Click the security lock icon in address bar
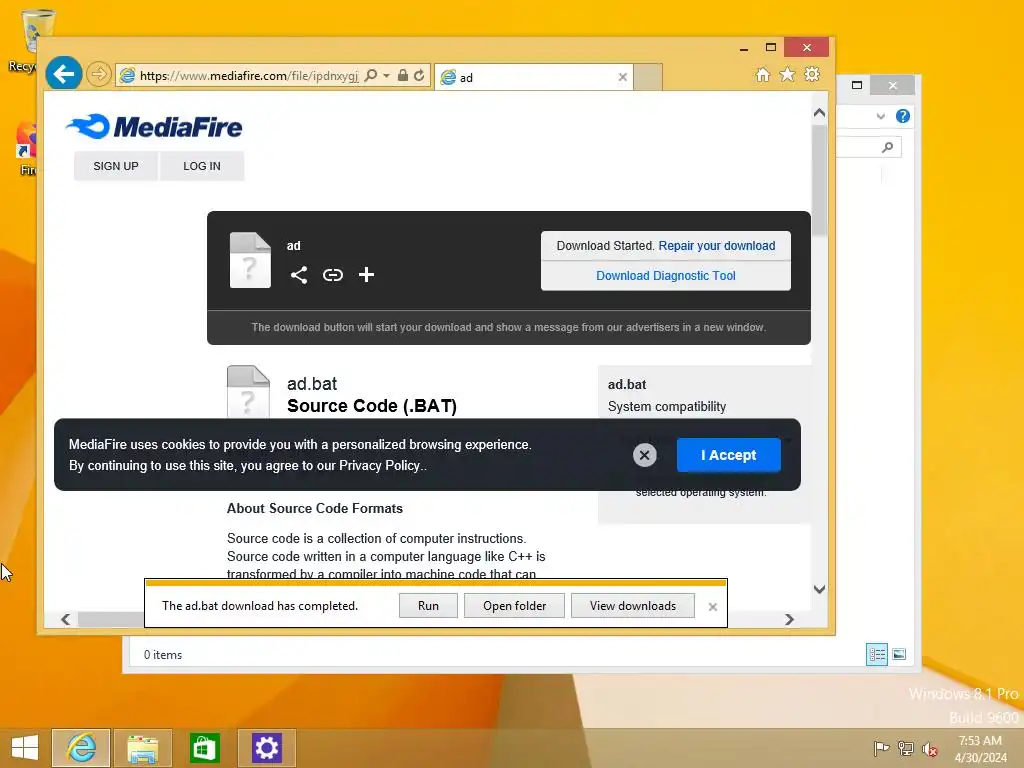The height and width of the screenshot is (768, 1024). click(x=402, y=76)
